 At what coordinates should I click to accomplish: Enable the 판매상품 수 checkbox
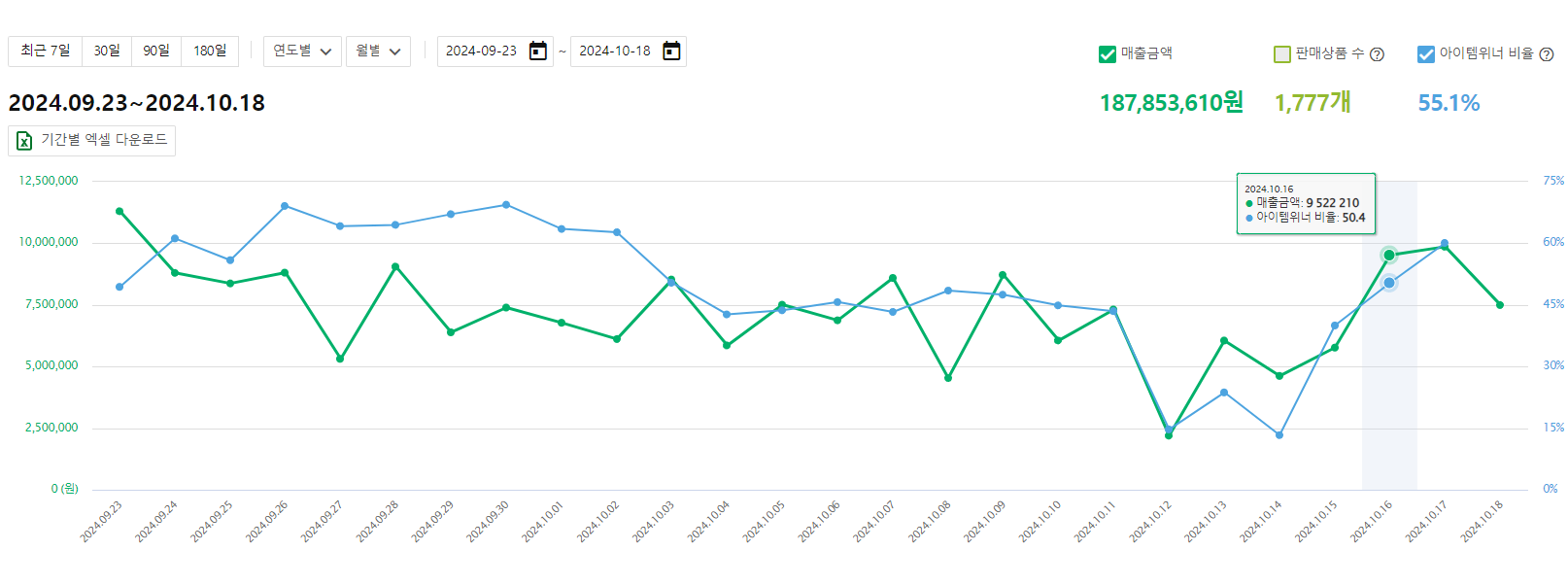point(1282,54)
